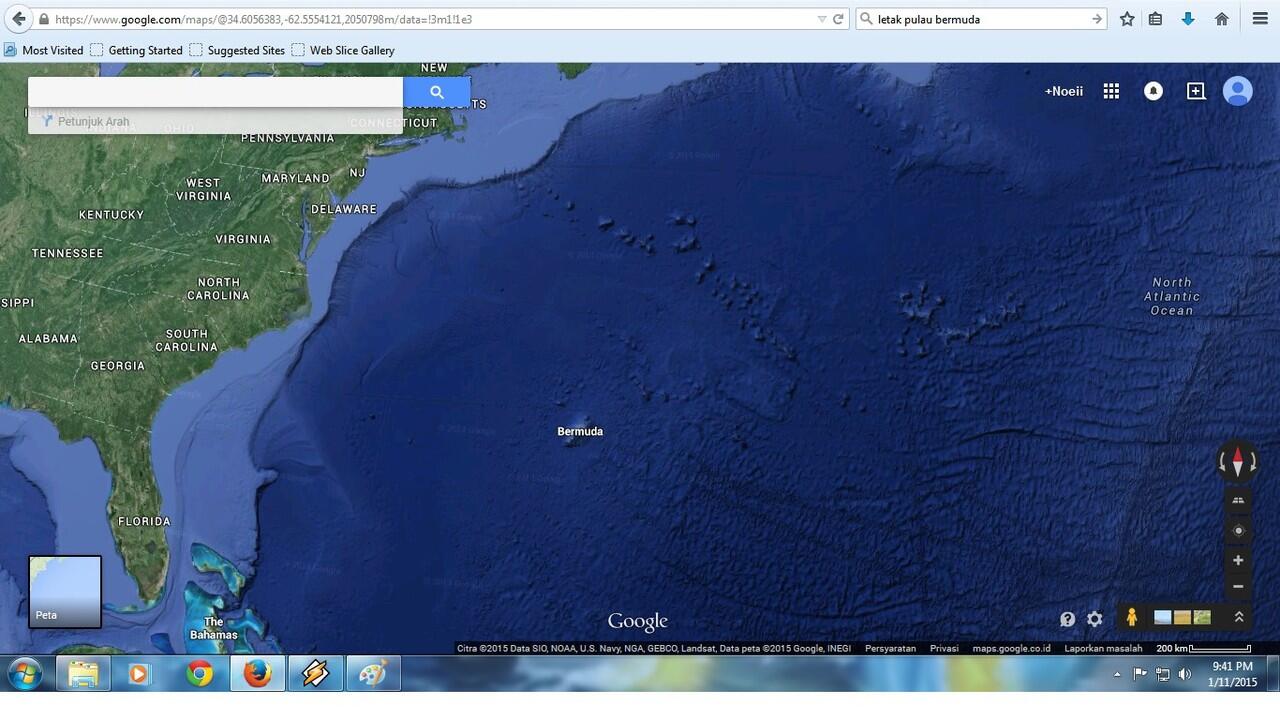
Task: Open the Most Visited bookmarks folder
Action: pos(44,50)
